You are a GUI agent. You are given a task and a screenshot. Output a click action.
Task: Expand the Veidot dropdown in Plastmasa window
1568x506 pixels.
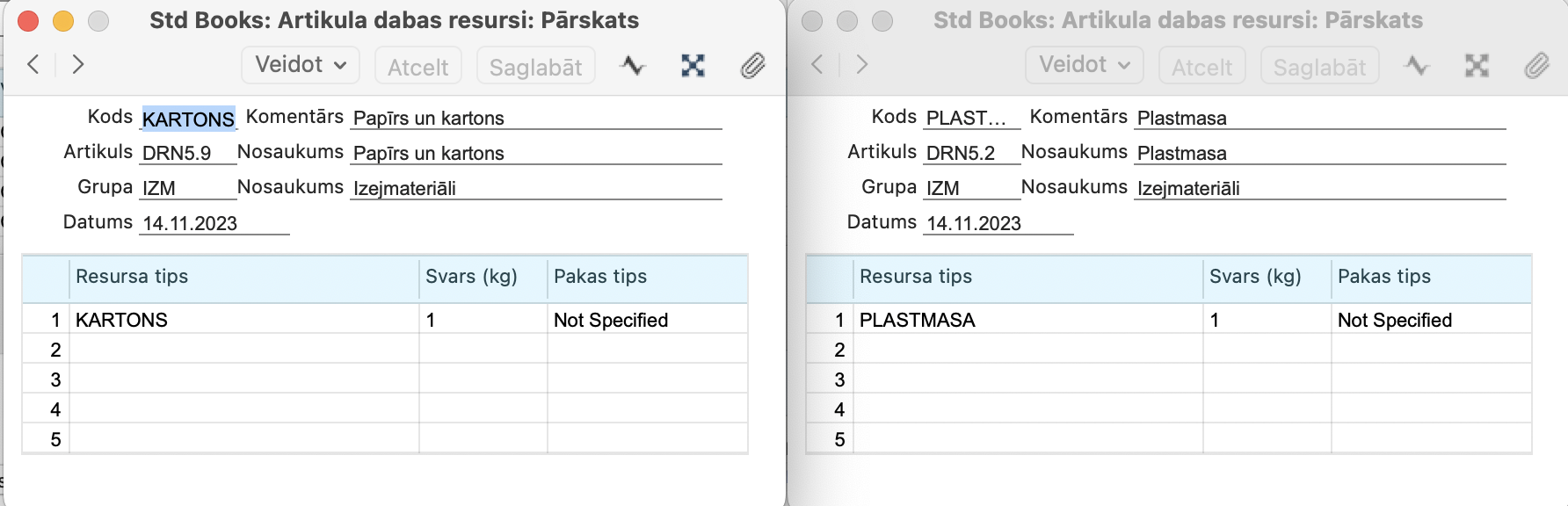pyautogui.click(x=1085, y=65)
